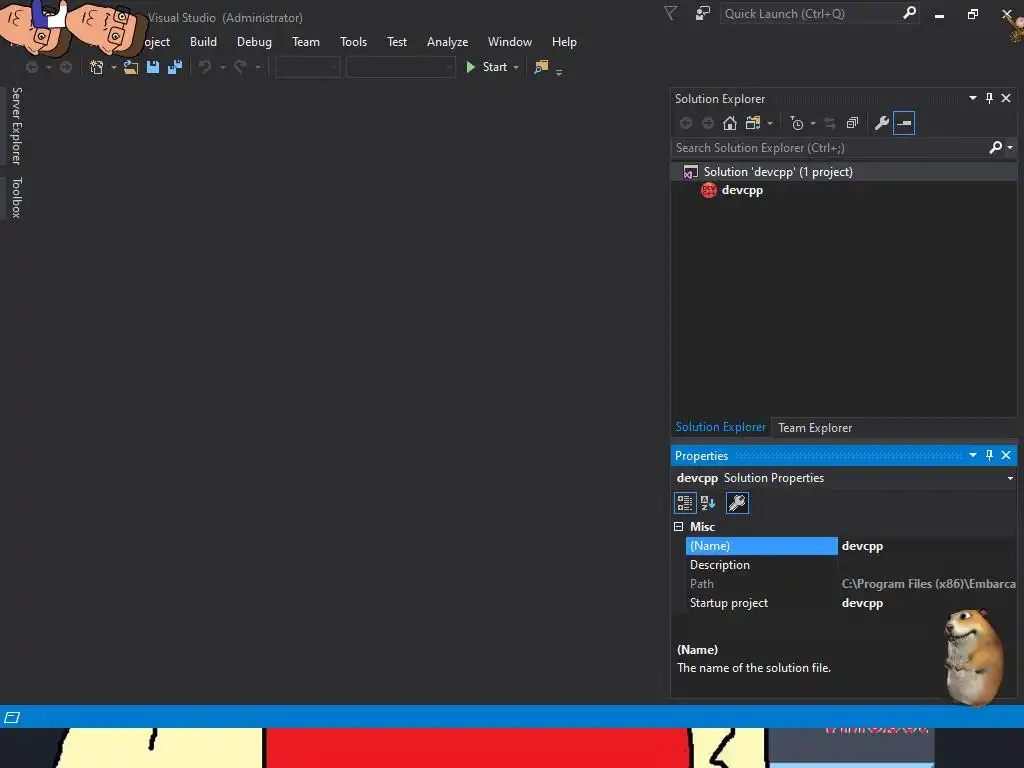Open Properties window position dropdown
This screenshot has width=1024, height=768.
pos(972,455)
